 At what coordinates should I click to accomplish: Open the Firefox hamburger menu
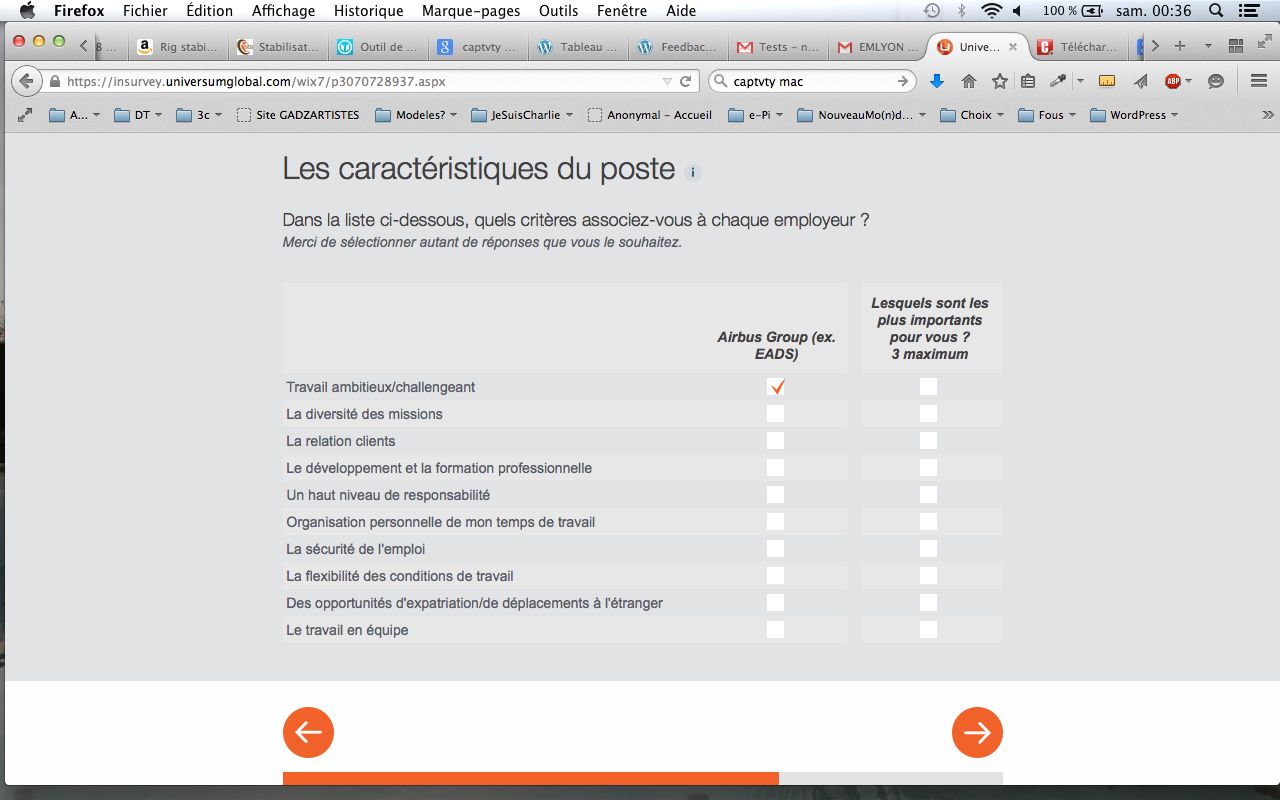pos(1259,81)
